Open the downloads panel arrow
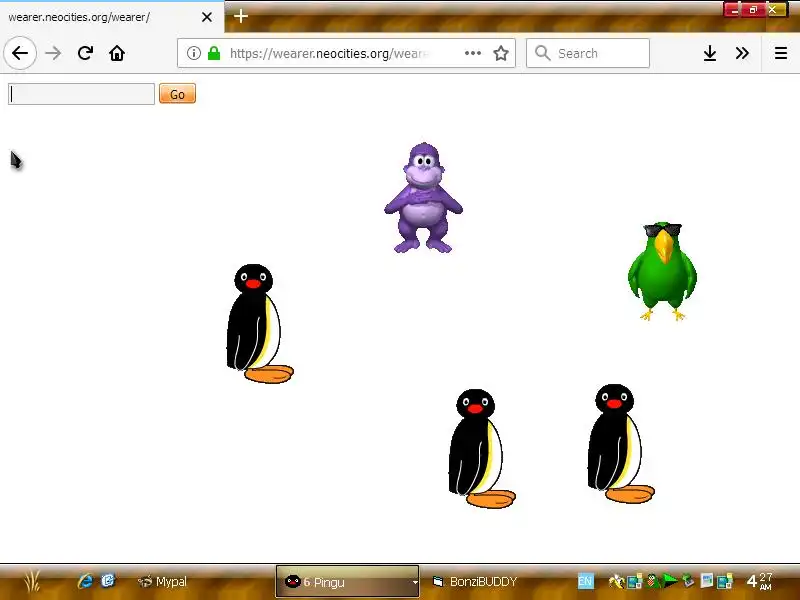800x600 pixels. point(710,53)
